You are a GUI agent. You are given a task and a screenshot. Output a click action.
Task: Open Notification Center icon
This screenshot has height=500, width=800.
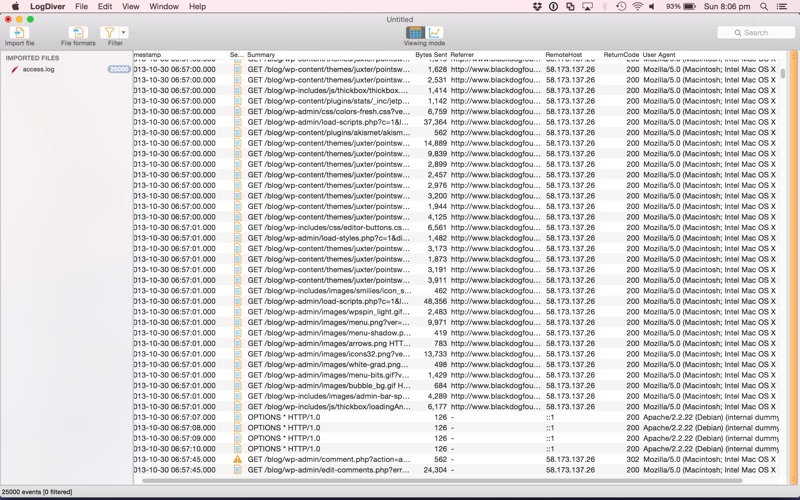(x=782, y=7)
